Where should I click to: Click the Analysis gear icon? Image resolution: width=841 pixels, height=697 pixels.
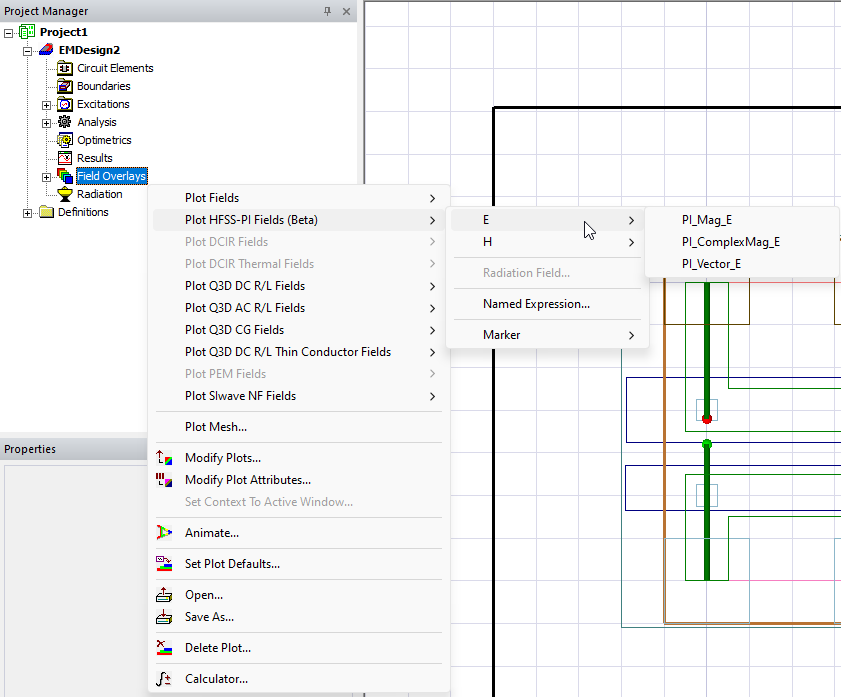65,122
